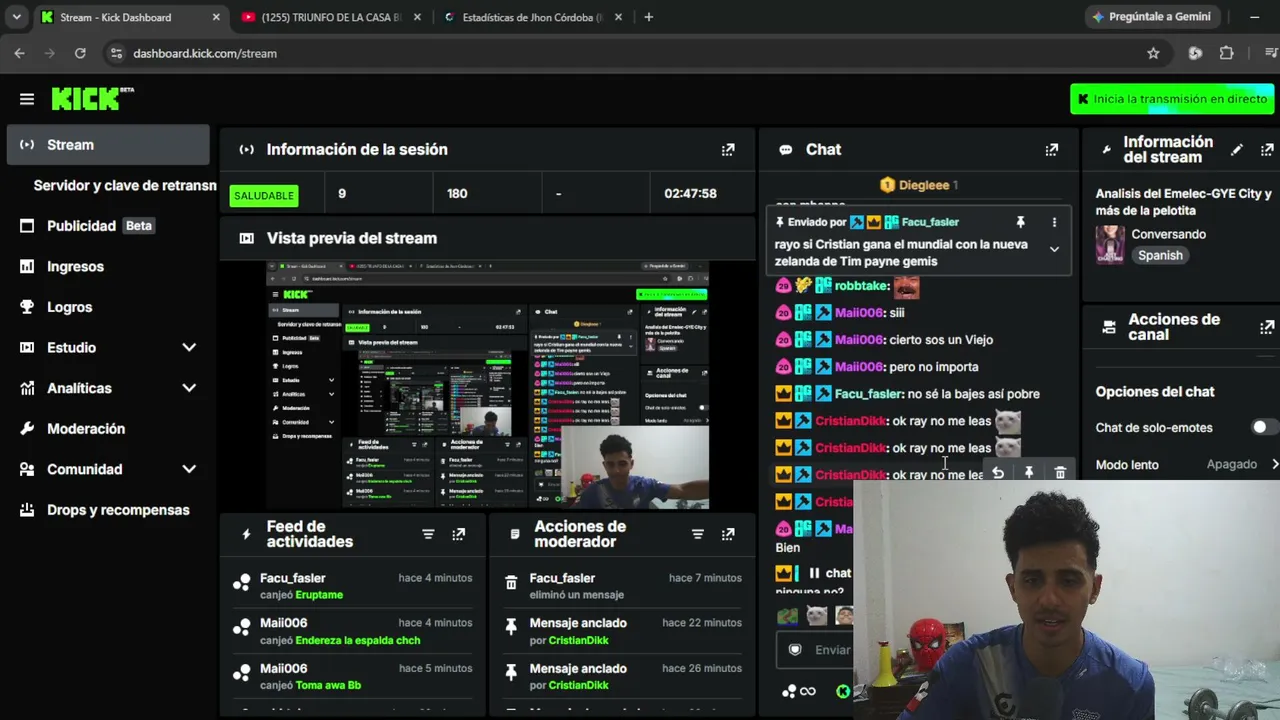The width and height of the screenshot is (1280, 720).
Task: Delete the hovered CristianDikk chat message
Action: point(1060,473)
